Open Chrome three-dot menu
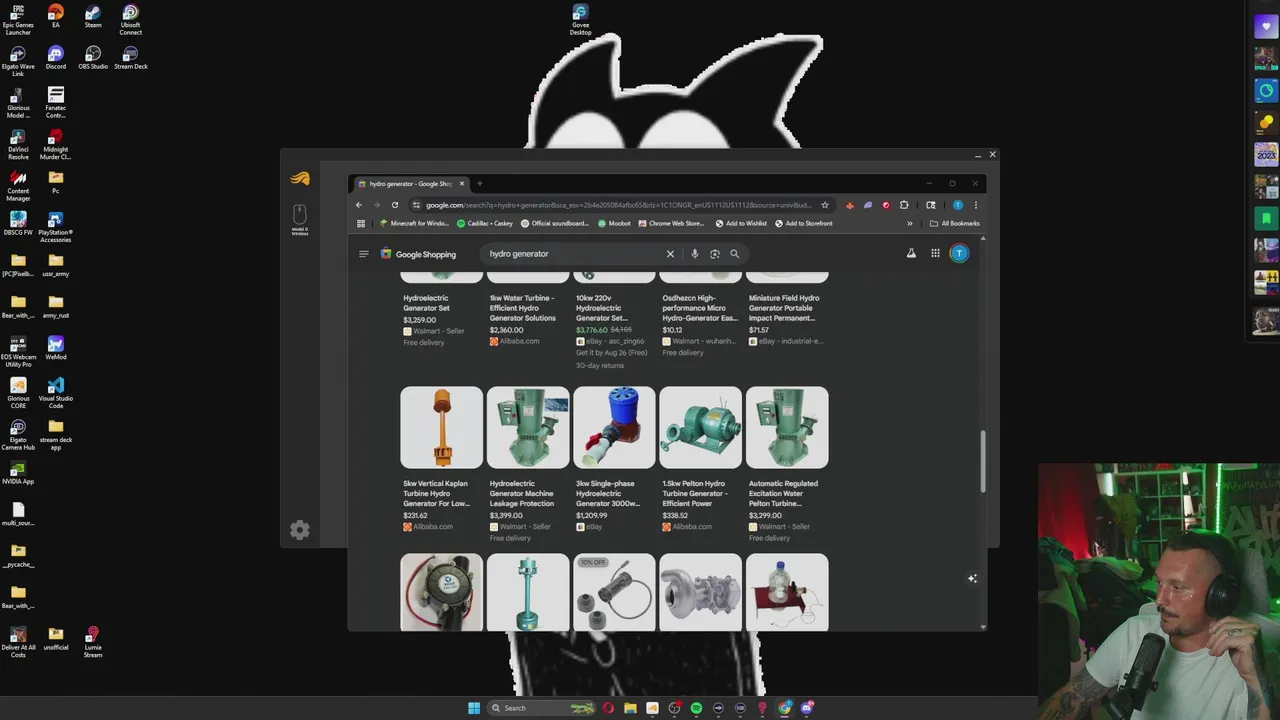This screenshot has height=720, width=1280. [x=975, y=205]
